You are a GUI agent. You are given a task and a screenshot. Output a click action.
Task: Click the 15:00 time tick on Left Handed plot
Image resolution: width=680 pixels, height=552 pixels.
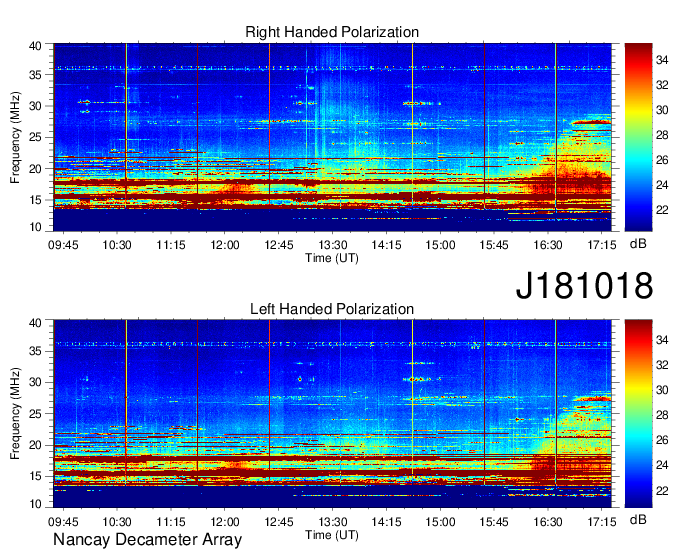(440, 521)
